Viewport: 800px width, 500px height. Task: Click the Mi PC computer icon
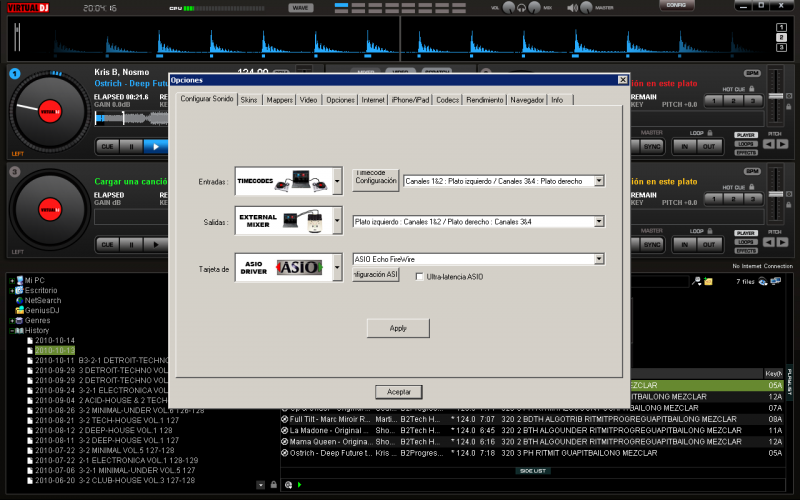20,280
